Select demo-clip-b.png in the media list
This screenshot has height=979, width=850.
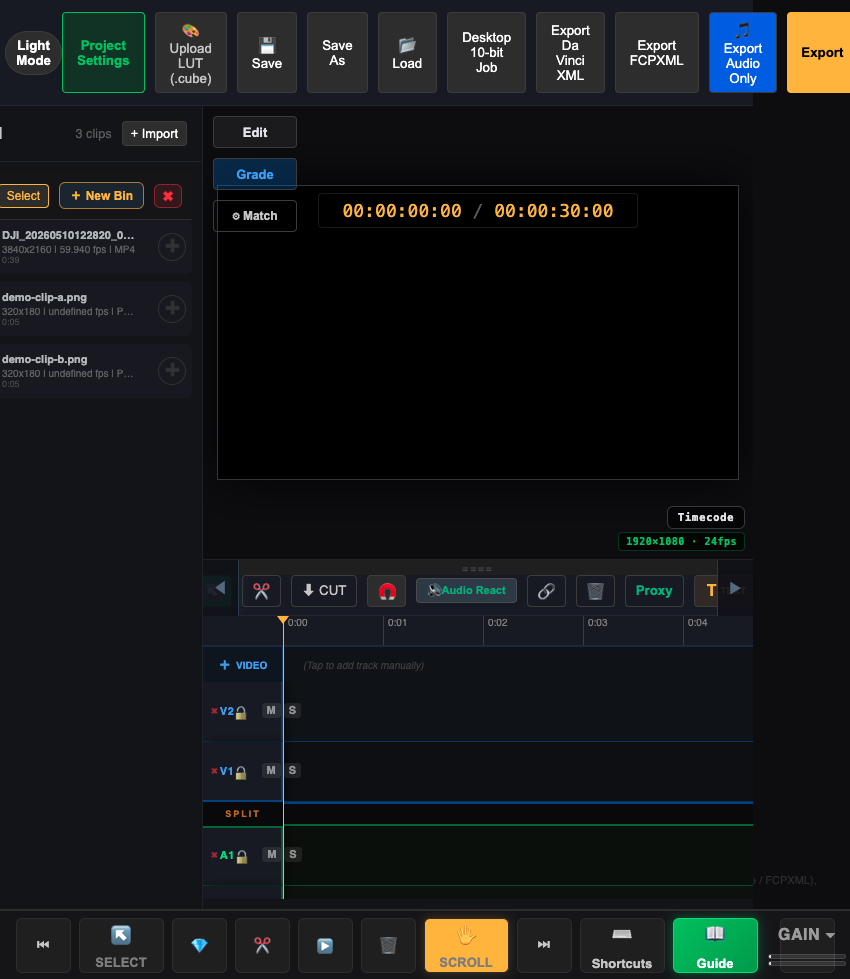44,360
